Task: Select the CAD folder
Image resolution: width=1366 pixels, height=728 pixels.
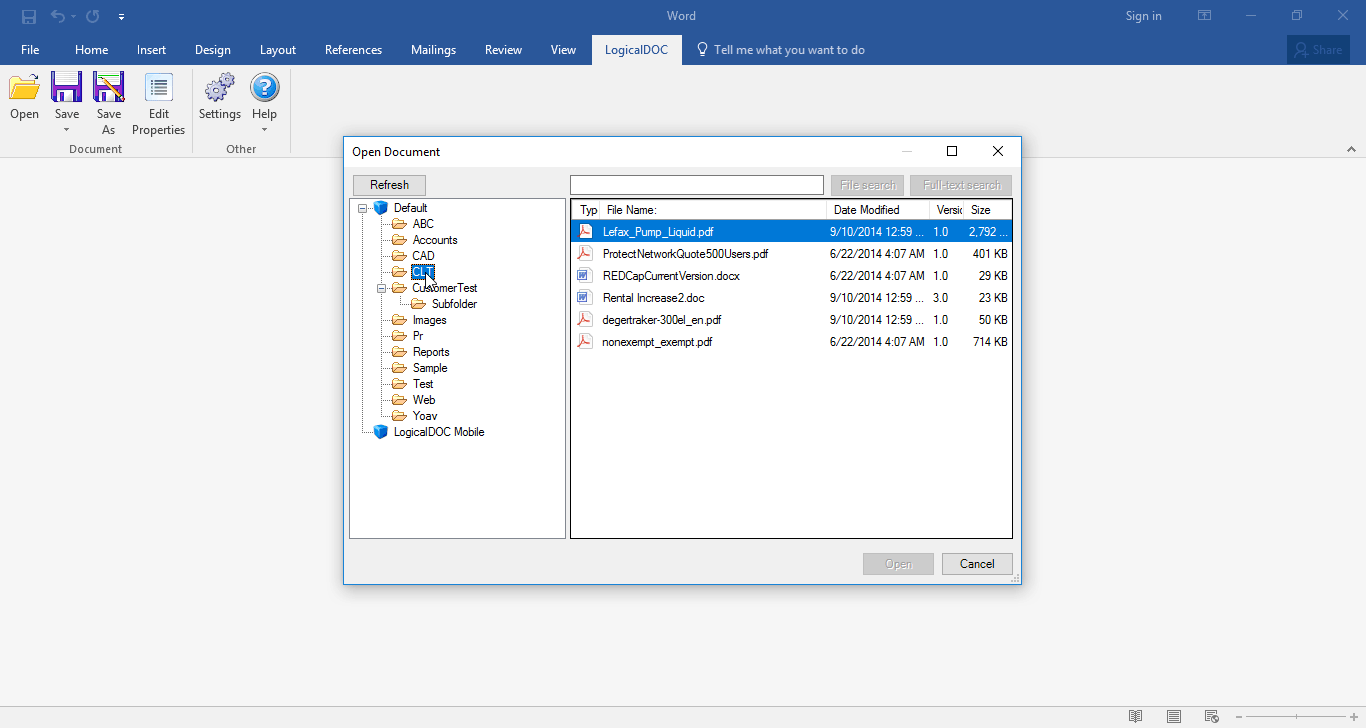Action: (x=423, y=256)
